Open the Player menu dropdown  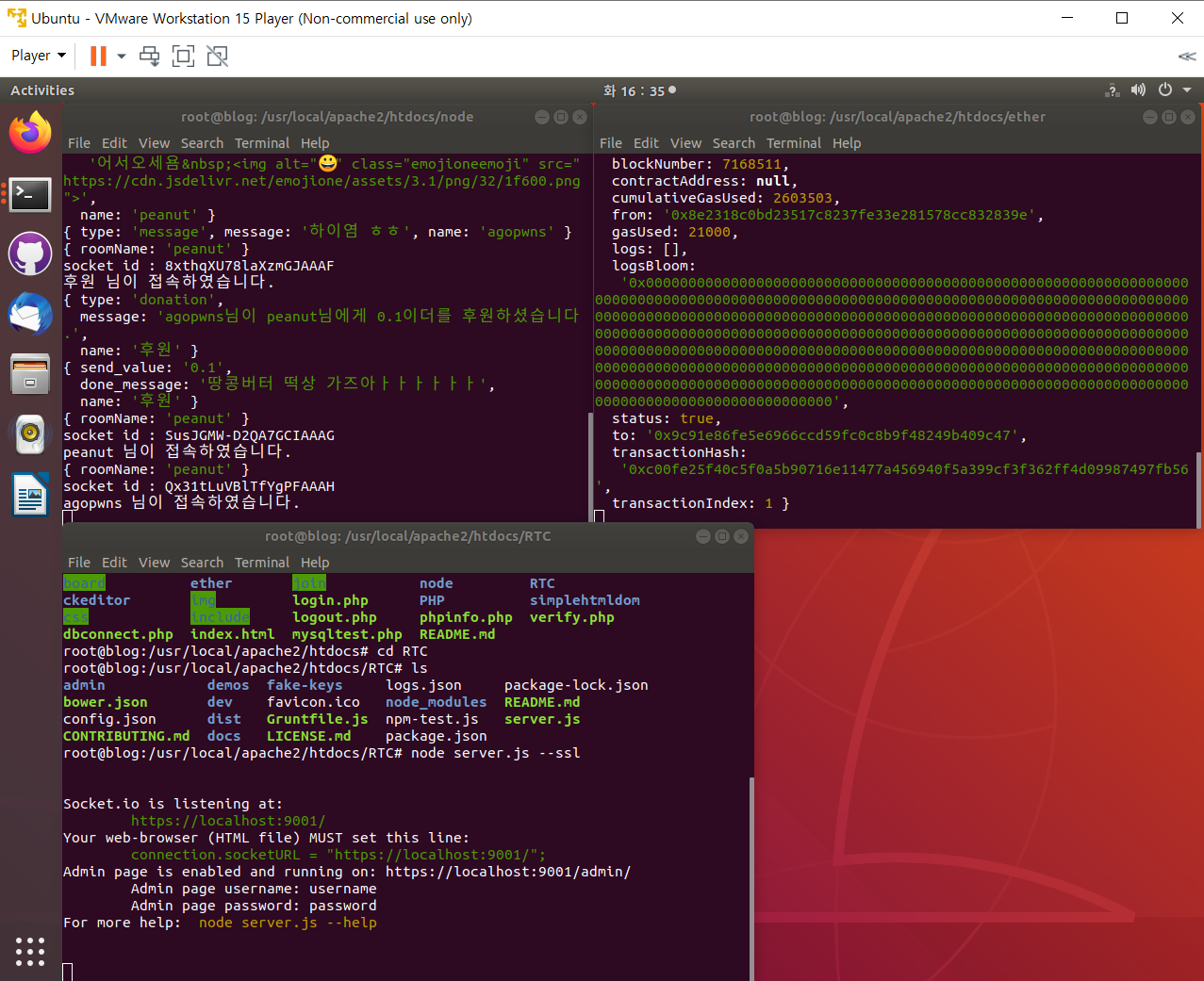coord(38,56)
